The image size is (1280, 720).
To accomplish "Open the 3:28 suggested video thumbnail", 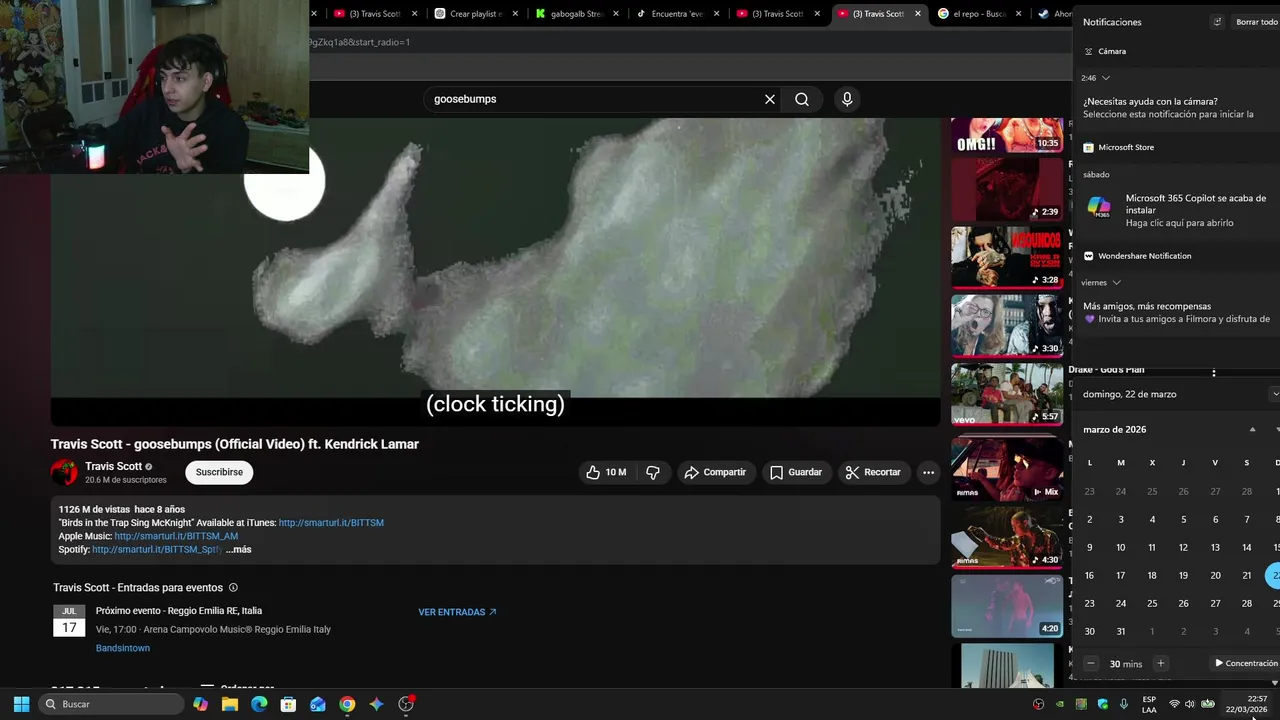I will tap(1007, 257).
